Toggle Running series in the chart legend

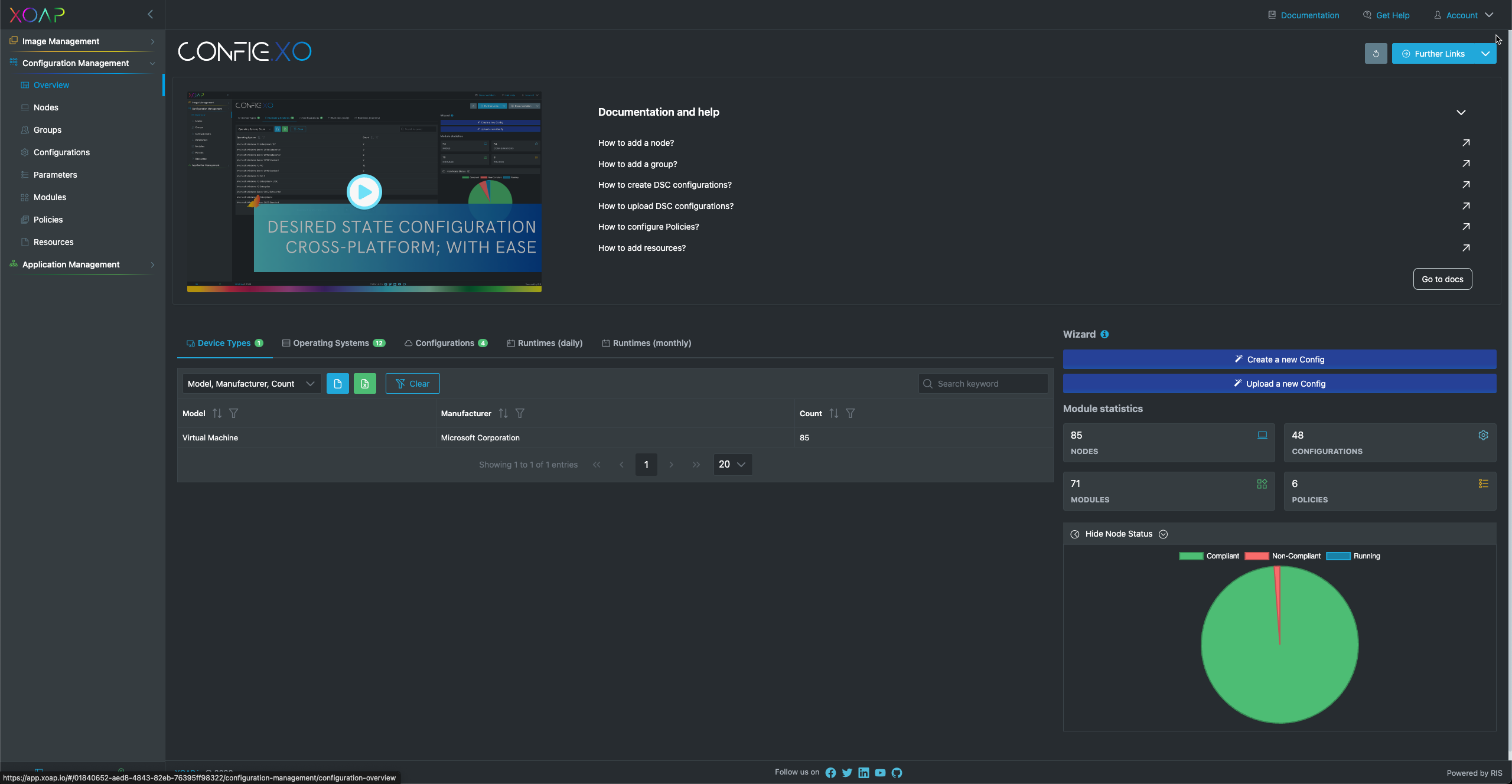point(1353,556)
